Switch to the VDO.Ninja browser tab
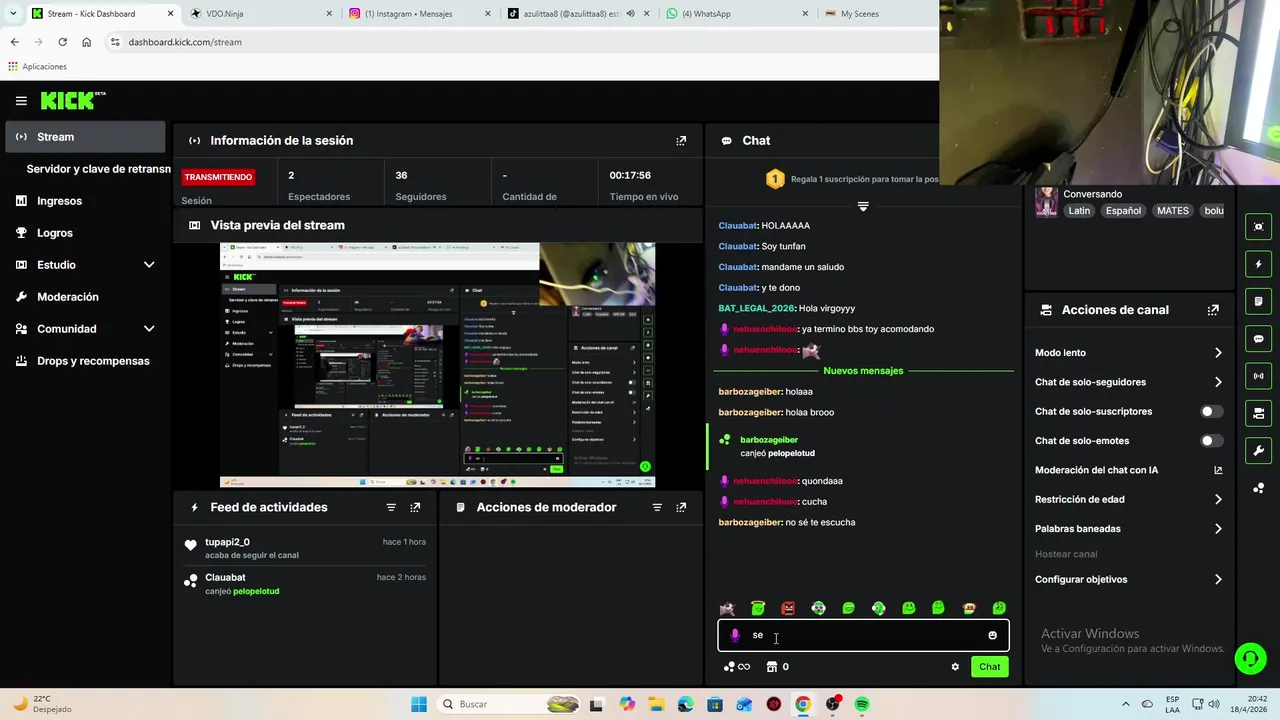1280x720 pixels. tap(262, 14)
